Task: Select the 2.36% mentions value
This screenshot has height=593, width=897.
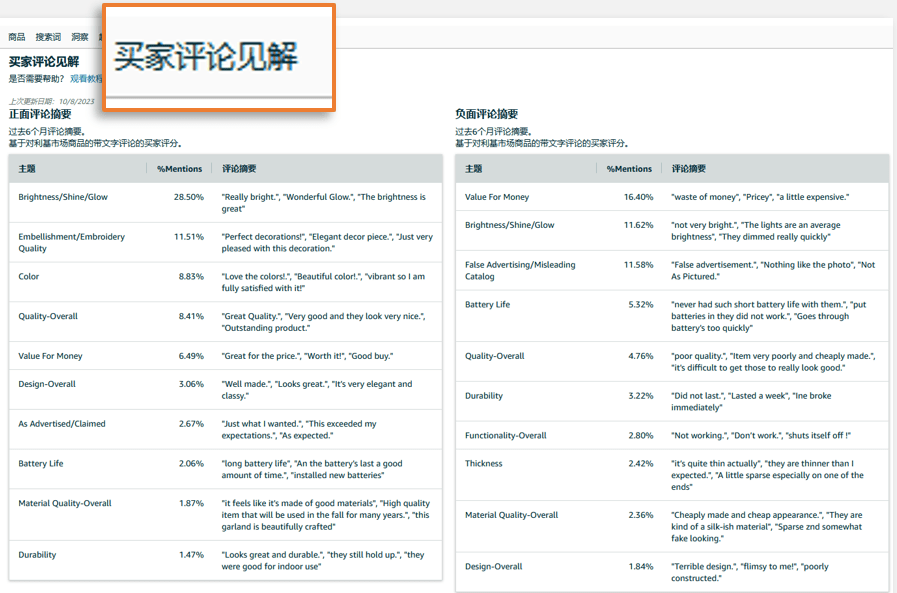Action: [x=641, y=515]
